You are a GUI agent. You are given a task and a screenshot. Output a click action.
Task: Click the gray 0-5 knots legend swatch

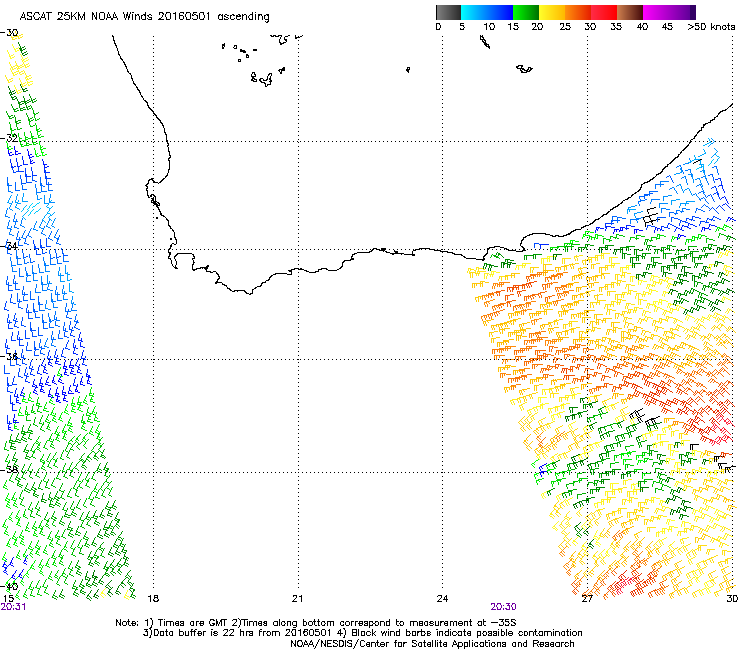pyautogui.click(x=448, y=12)
